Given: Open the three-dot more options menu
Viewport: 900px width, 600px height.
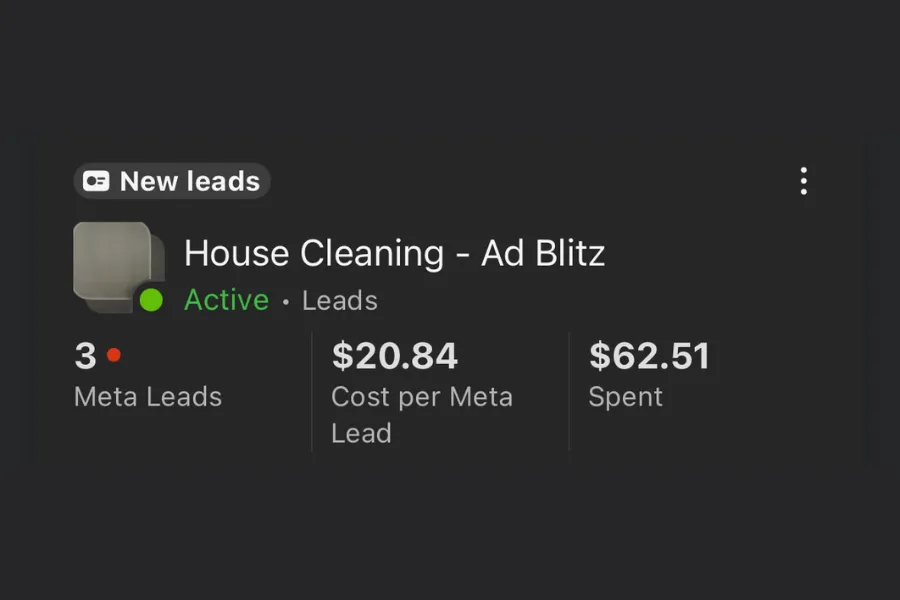Looking at the screenshot, I should (803, 181).
